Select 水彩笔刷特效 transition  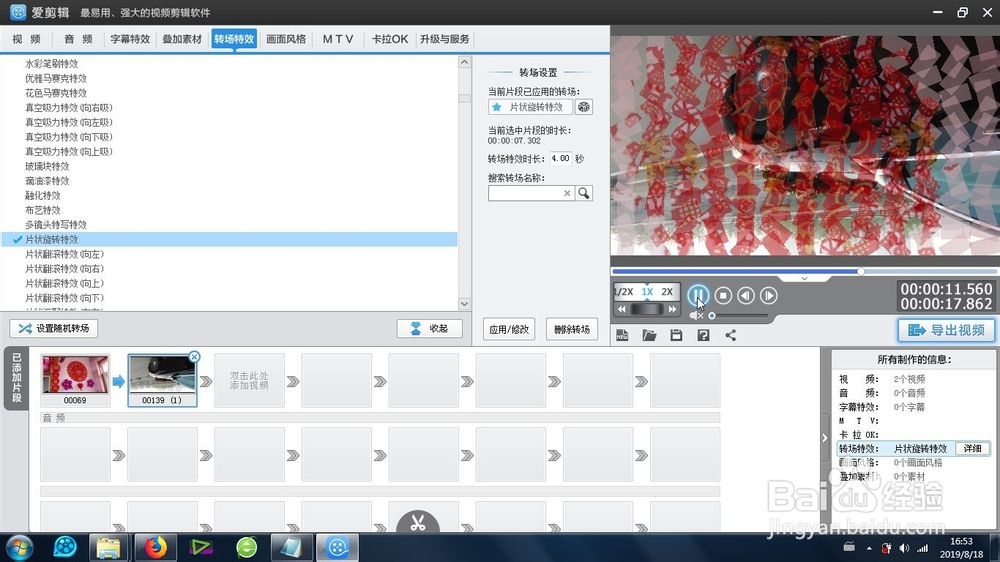tap(52, 64)
